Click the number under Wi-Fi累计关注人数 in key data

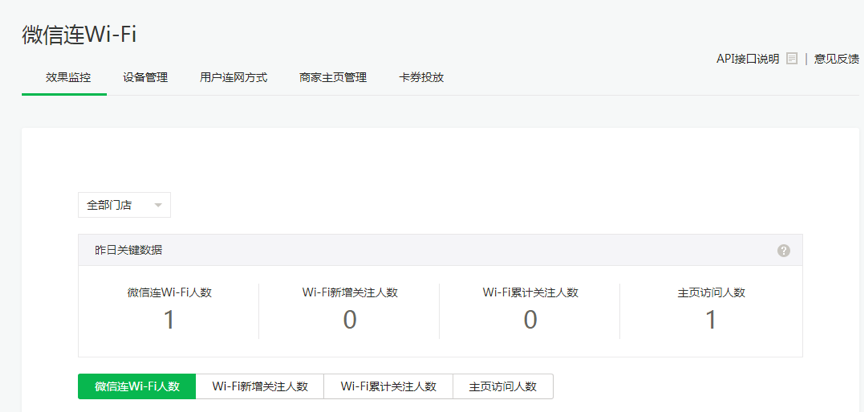[x=530, y=320]
